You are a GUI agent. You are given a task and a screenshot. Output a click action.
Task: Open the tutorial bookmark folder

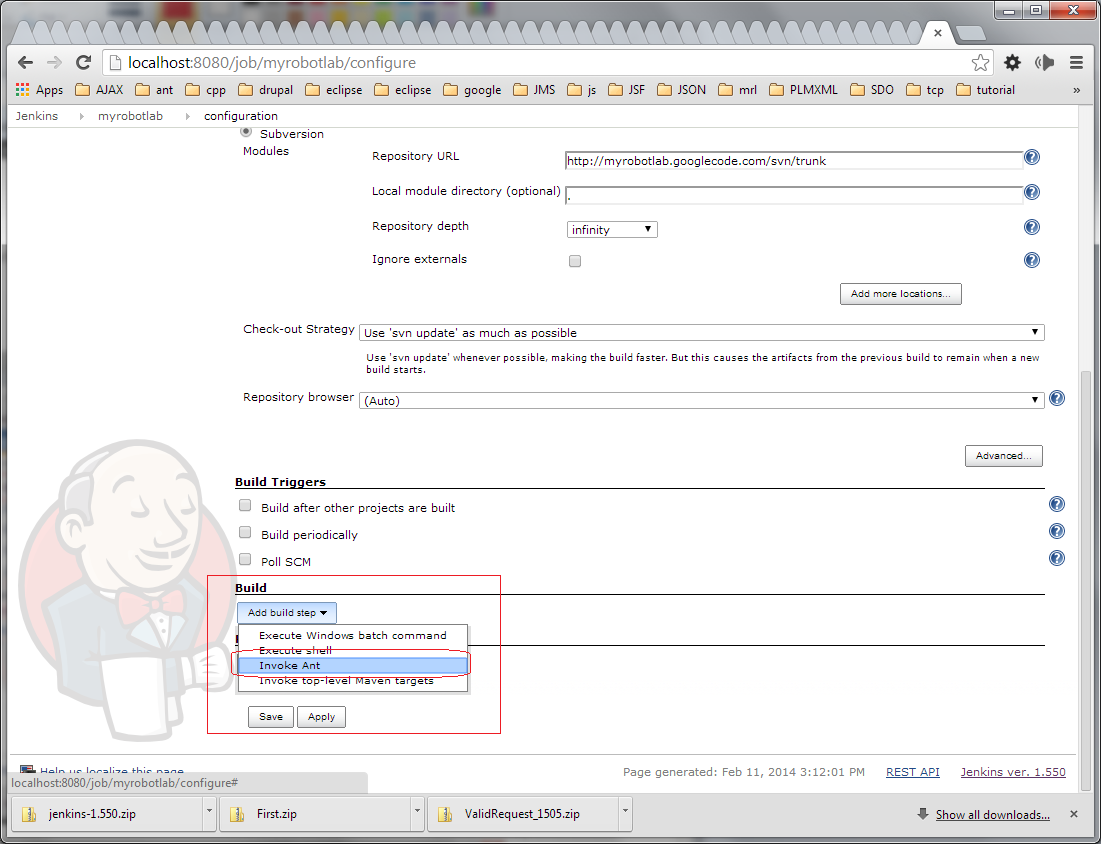(986, 90)
